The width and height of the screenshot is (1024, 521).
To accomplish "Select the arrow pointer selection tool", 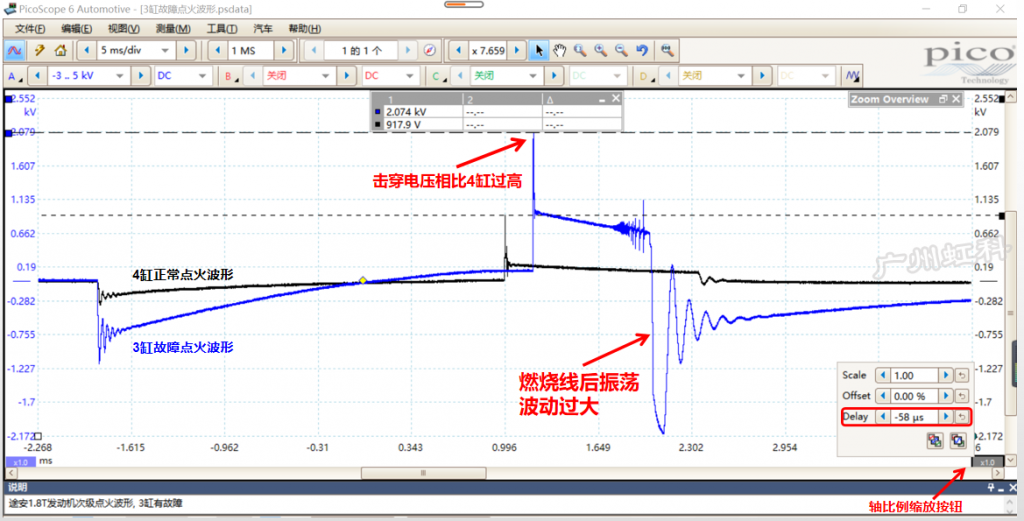I will coord(539,50).
